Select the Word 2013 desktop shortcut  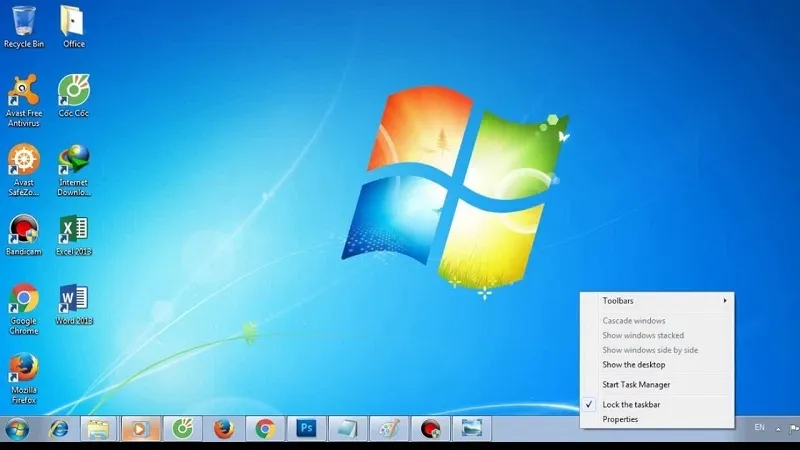73,304
